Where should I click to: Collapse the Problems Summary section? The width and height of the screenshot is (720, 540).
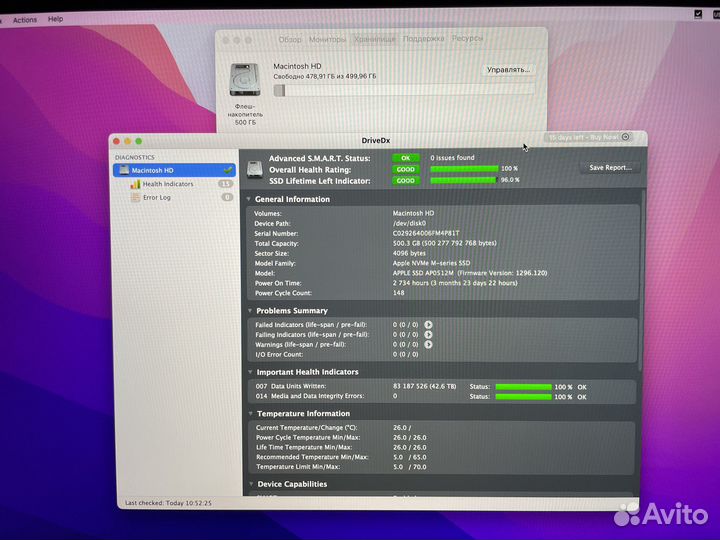tap(250, 311)
